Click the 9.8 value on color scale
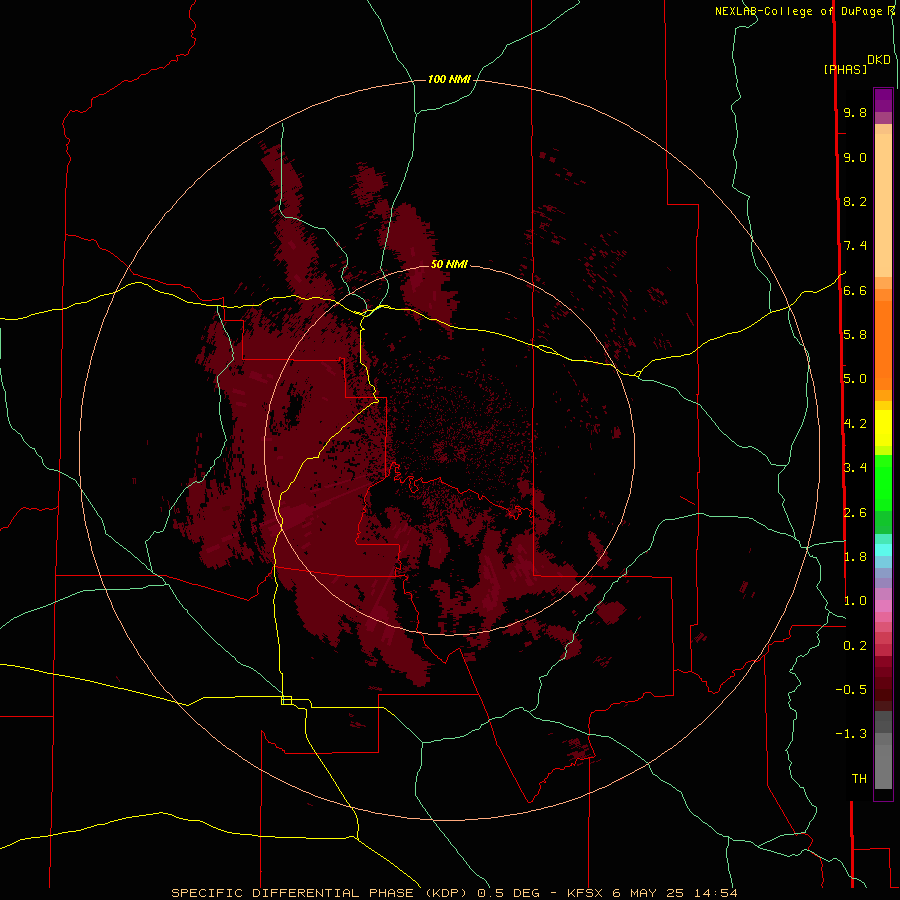The width and height of the screenshot is (900, 900). click(855, 112)
